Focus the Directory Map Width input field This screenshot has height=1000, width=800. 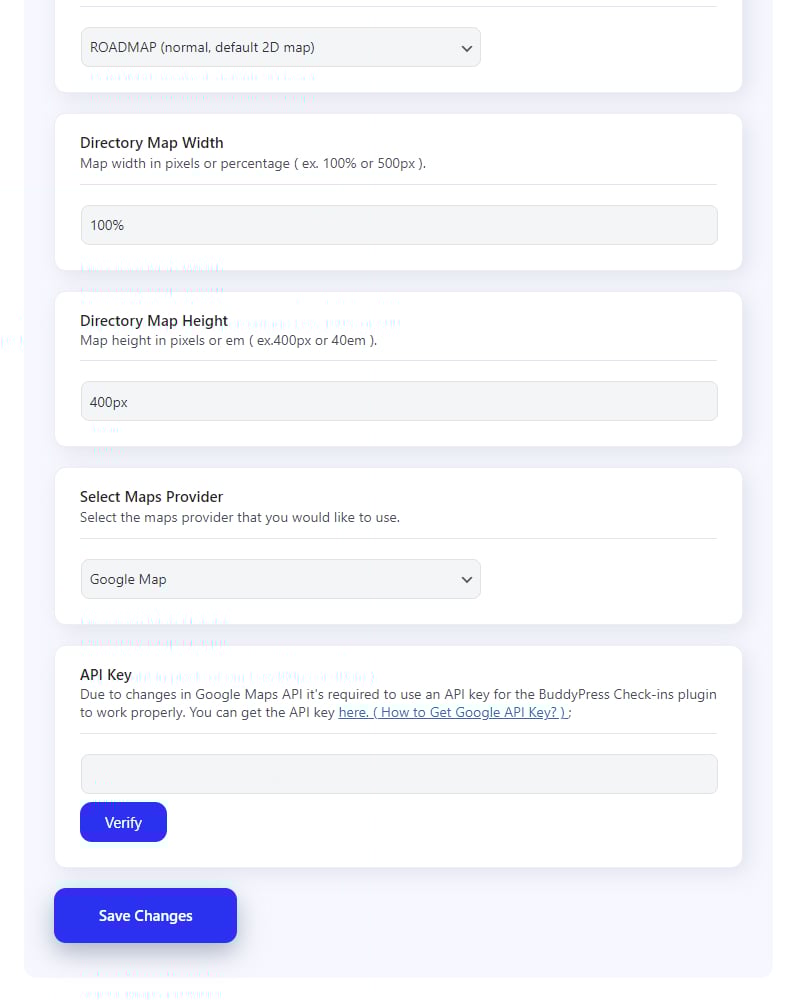click(398, 225)
